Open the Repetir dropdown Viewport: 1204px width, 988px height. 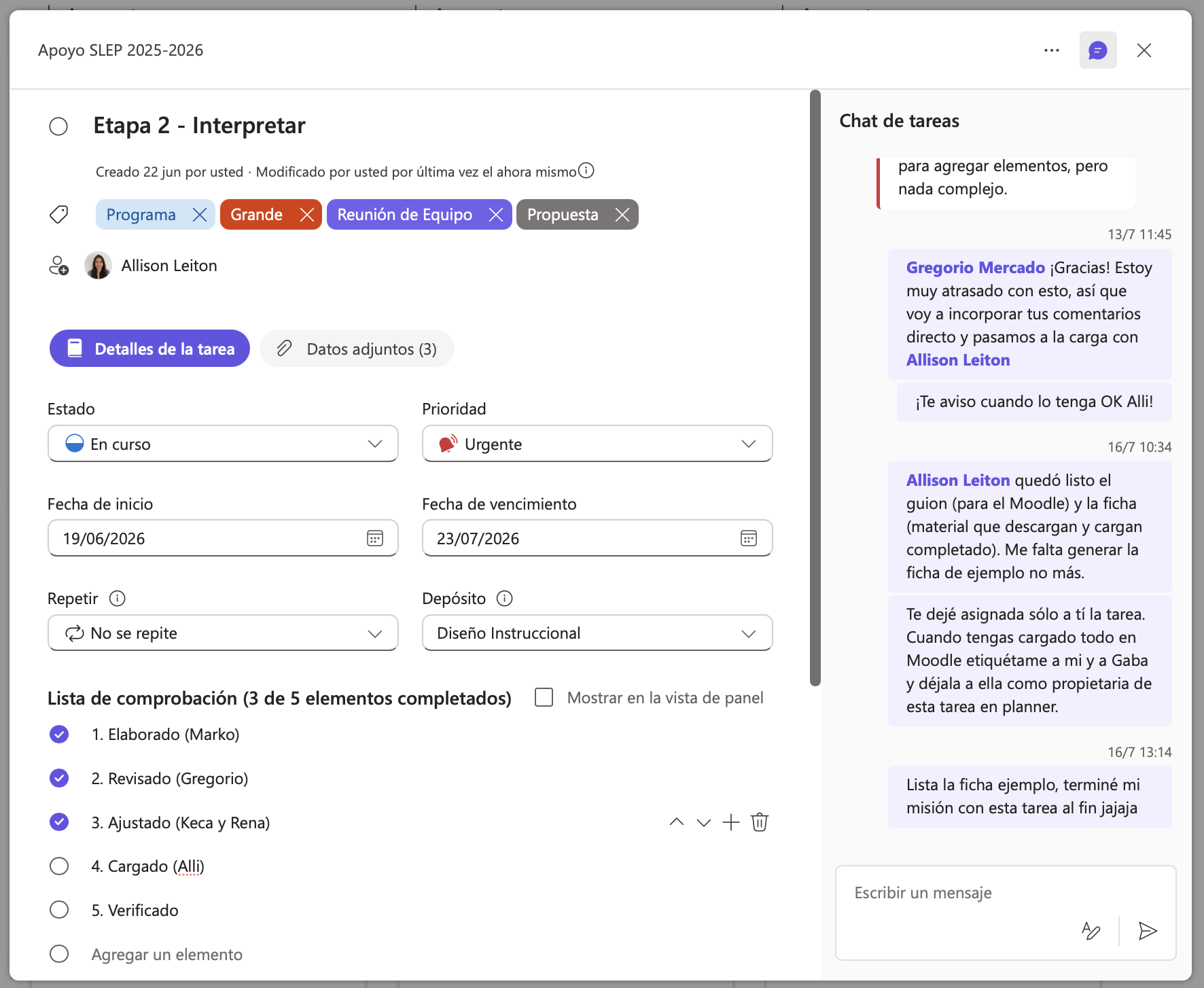[223, 633]
